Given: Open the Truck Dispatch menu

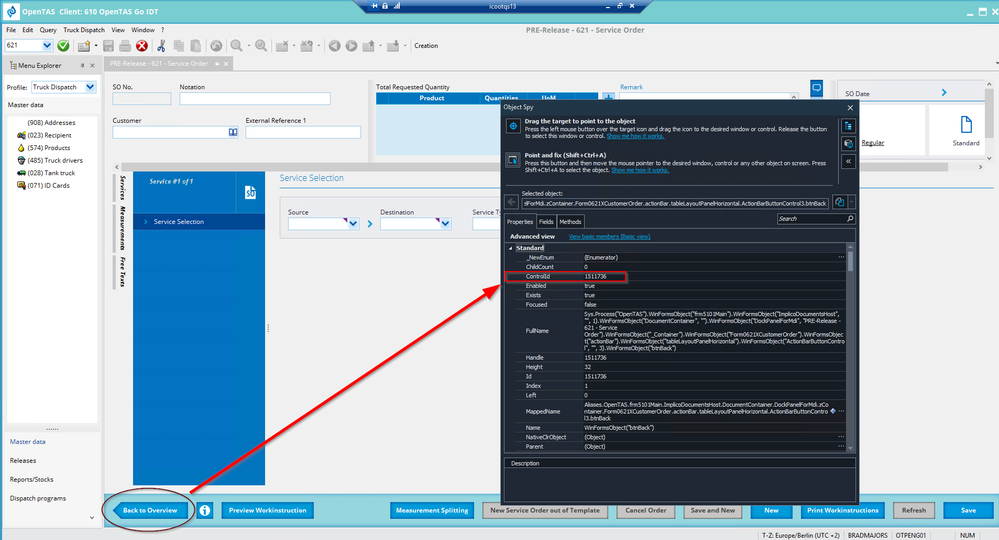Looking at the screenshot, I should tap(85, 30).
